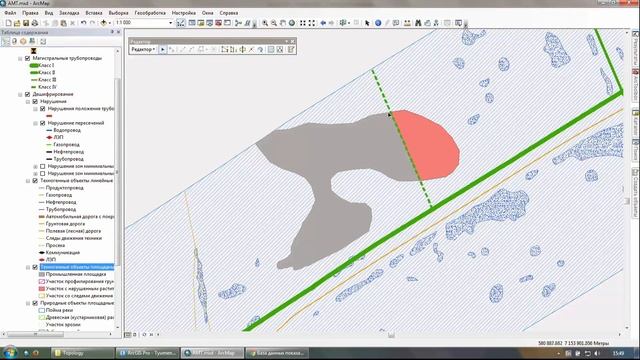Image resolution: width=640 pixels, height=360 pixels.
Task: Click the Класс I green legend symbol
Action: (x=34, y=66)
